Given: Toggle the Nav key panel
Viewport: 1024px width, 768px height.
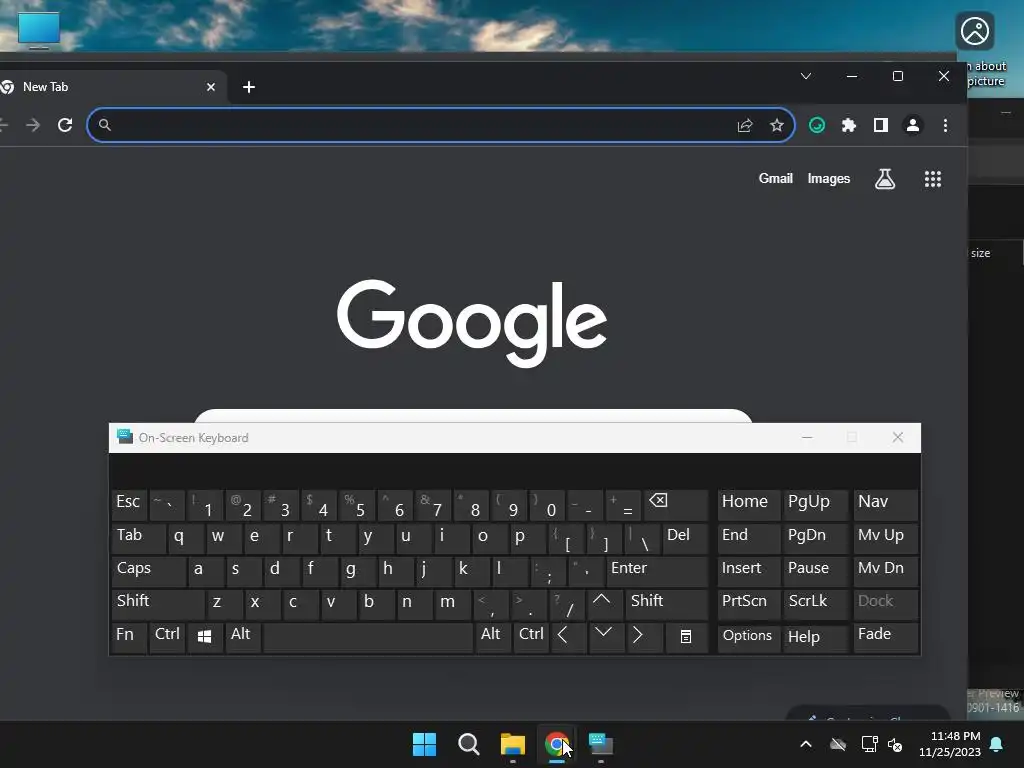Looking at the screenshot, I should 886,505.
